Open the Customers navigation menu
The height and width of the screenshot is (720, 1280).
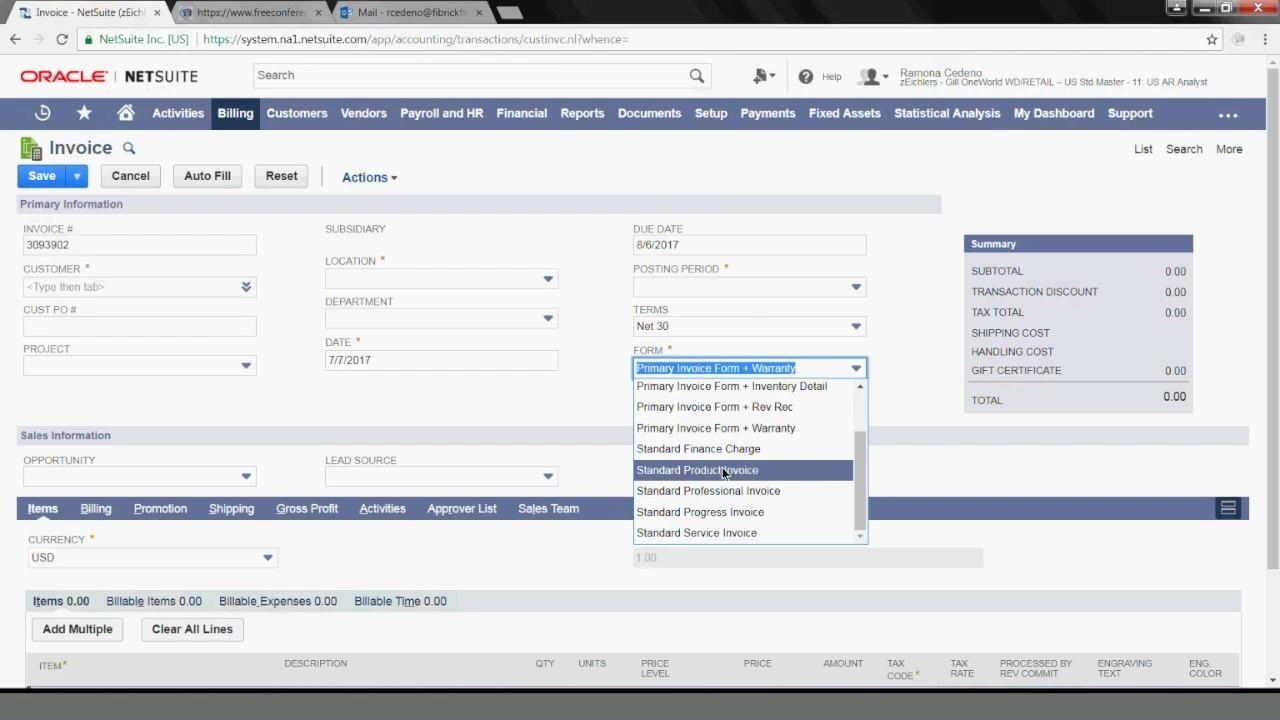(297, 113)
